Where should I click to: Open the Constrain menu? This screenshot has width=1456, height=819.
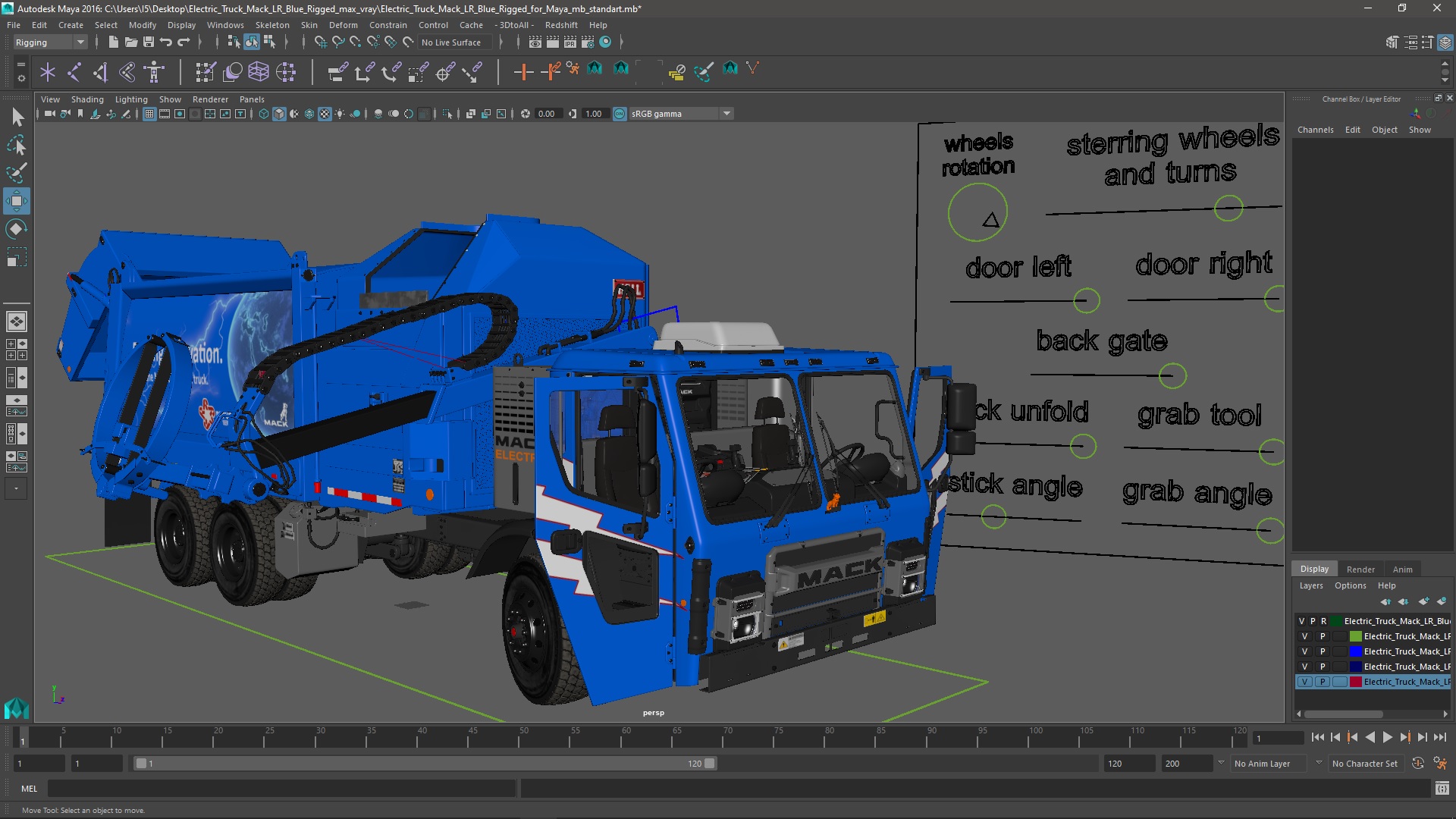388,25
